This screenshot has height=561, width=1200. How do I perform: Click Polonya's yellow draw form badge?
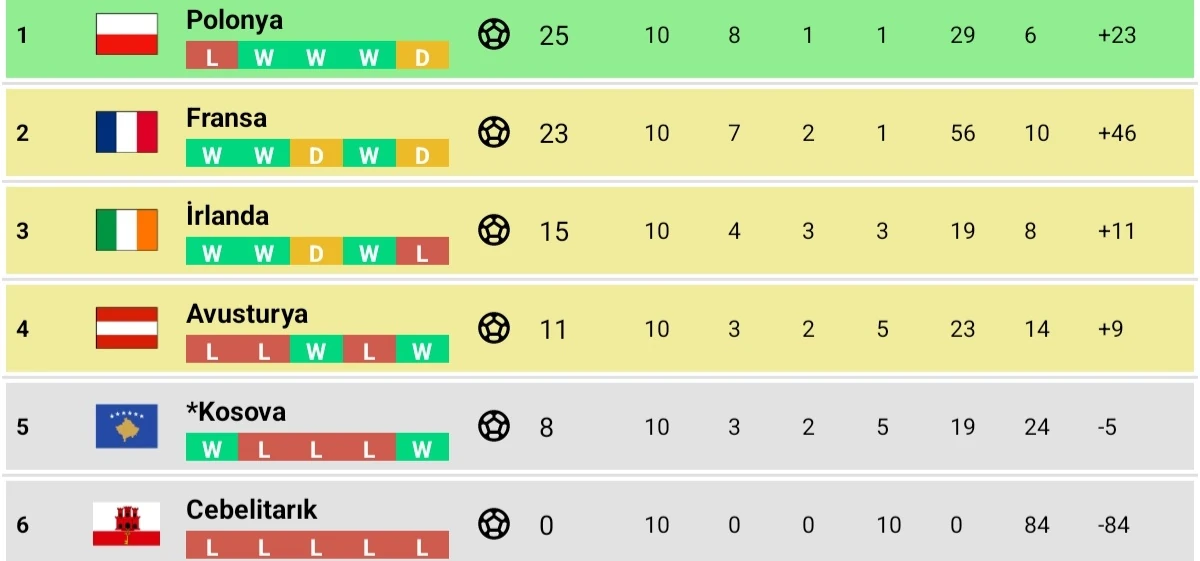(422, 58)
